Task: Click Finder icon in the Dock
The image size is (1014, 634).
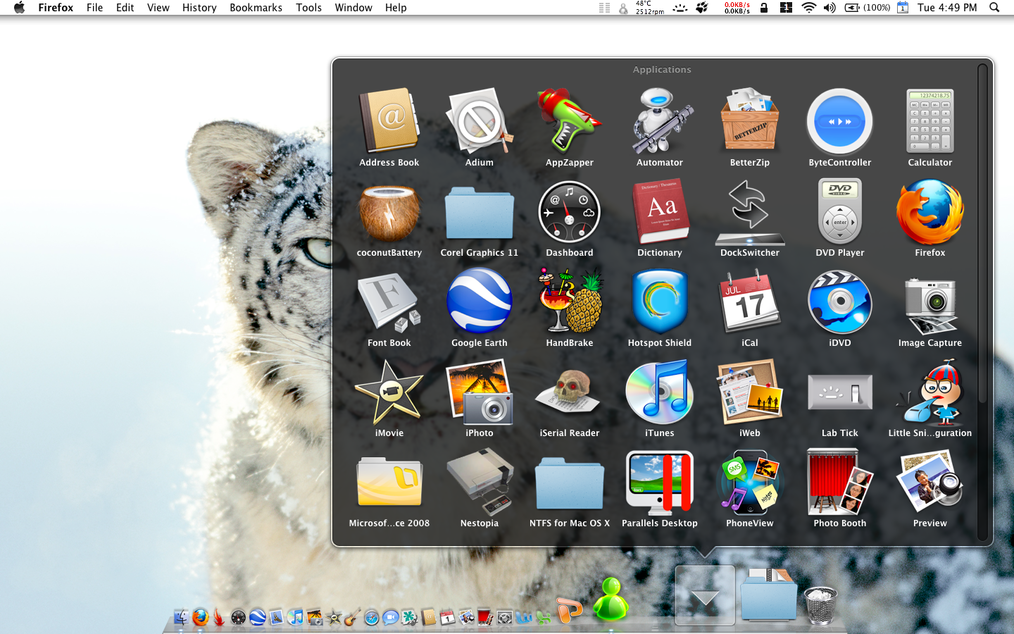Action: tap(182, 617)
